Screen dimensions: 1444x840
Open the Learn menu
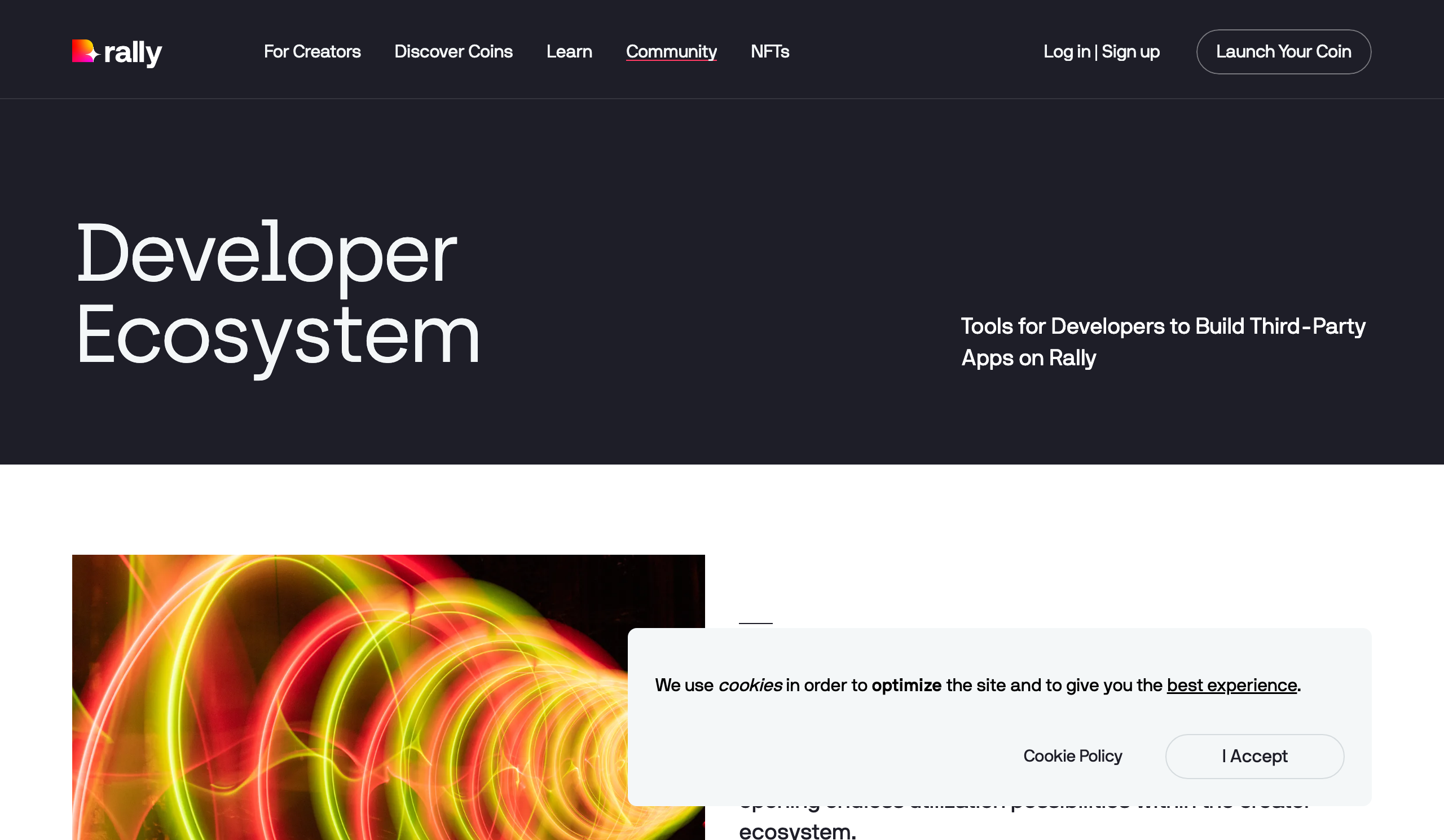pyautogui.click(x=569, y=51)
